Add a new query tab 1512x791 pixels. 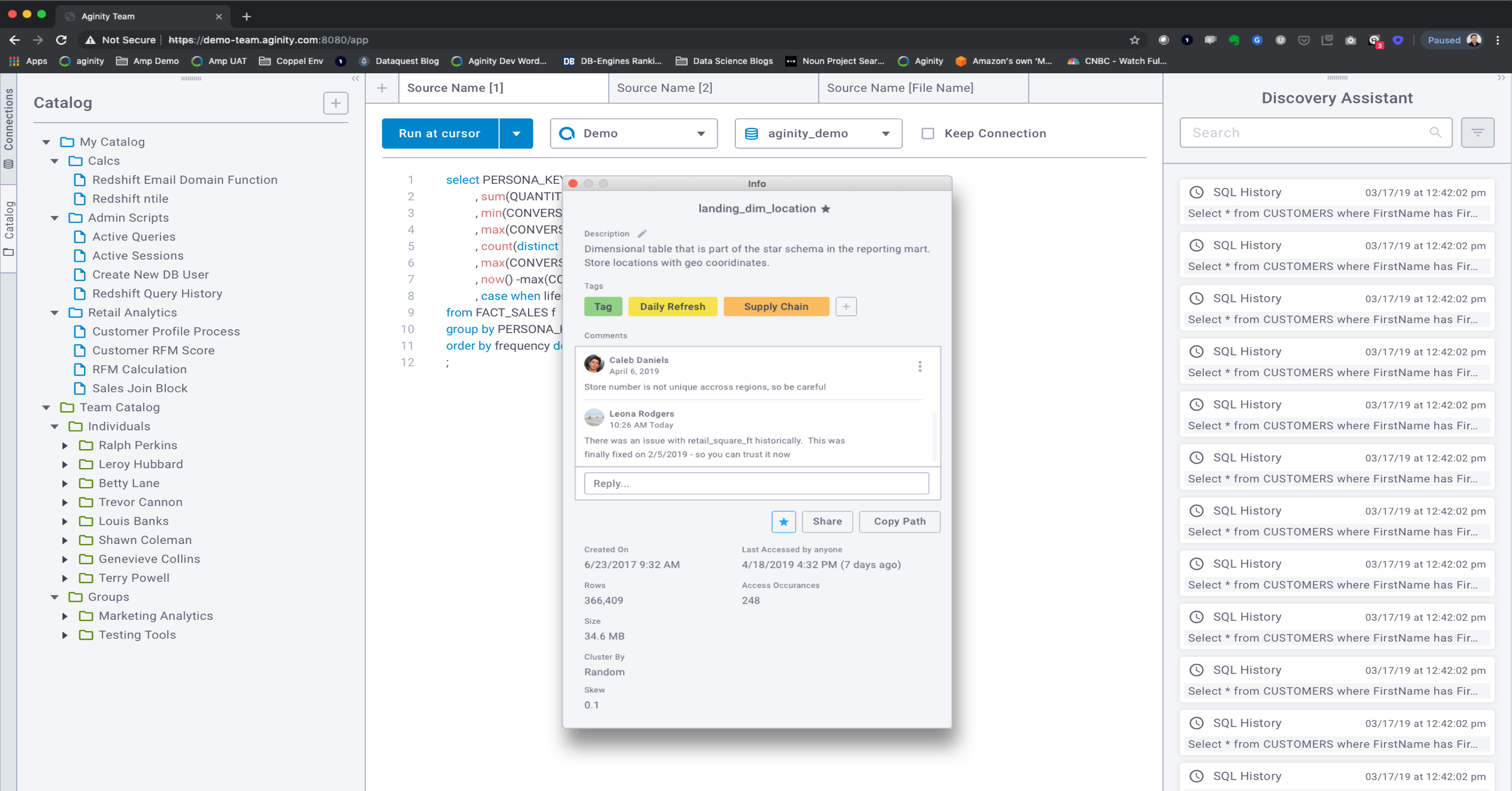click(382, 88)
